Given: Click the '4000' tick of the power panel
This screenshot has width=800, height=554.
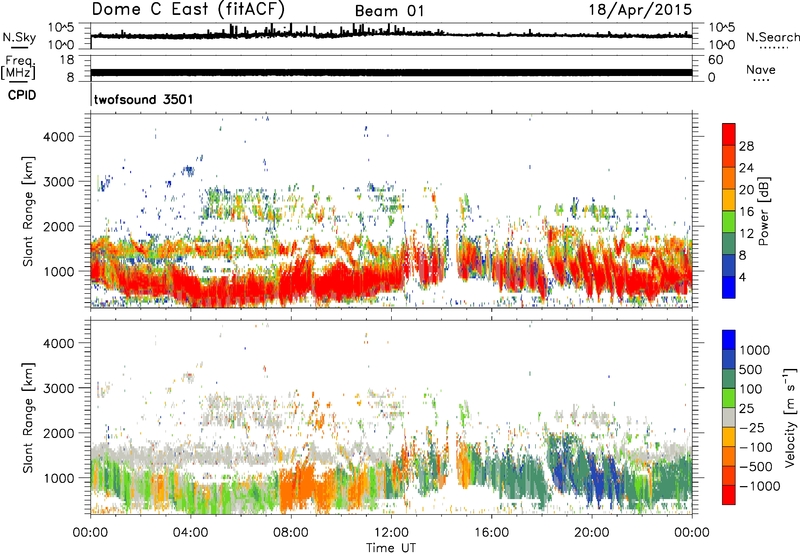Looking at the screenshot, I should [x=58, y=137].
